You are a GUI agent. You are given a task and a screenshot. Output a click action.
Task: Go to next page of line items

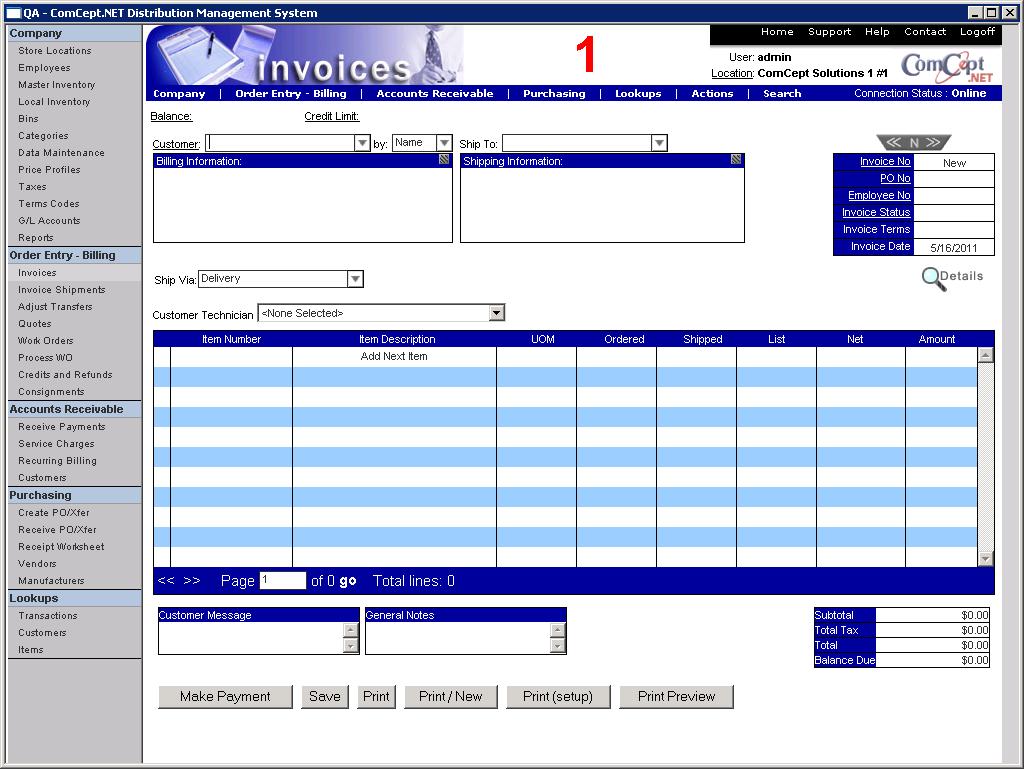pyautogui.click(x=192, y=580)
